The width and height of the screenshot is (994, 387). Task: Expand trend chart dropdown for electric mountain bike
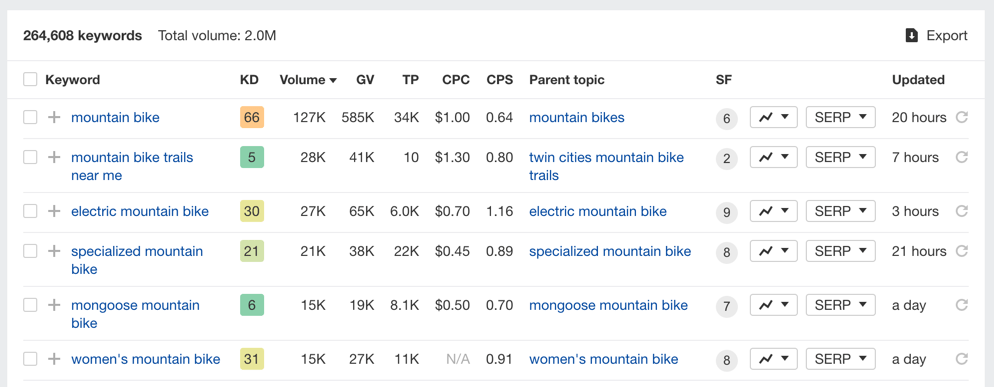click(773, 211)
